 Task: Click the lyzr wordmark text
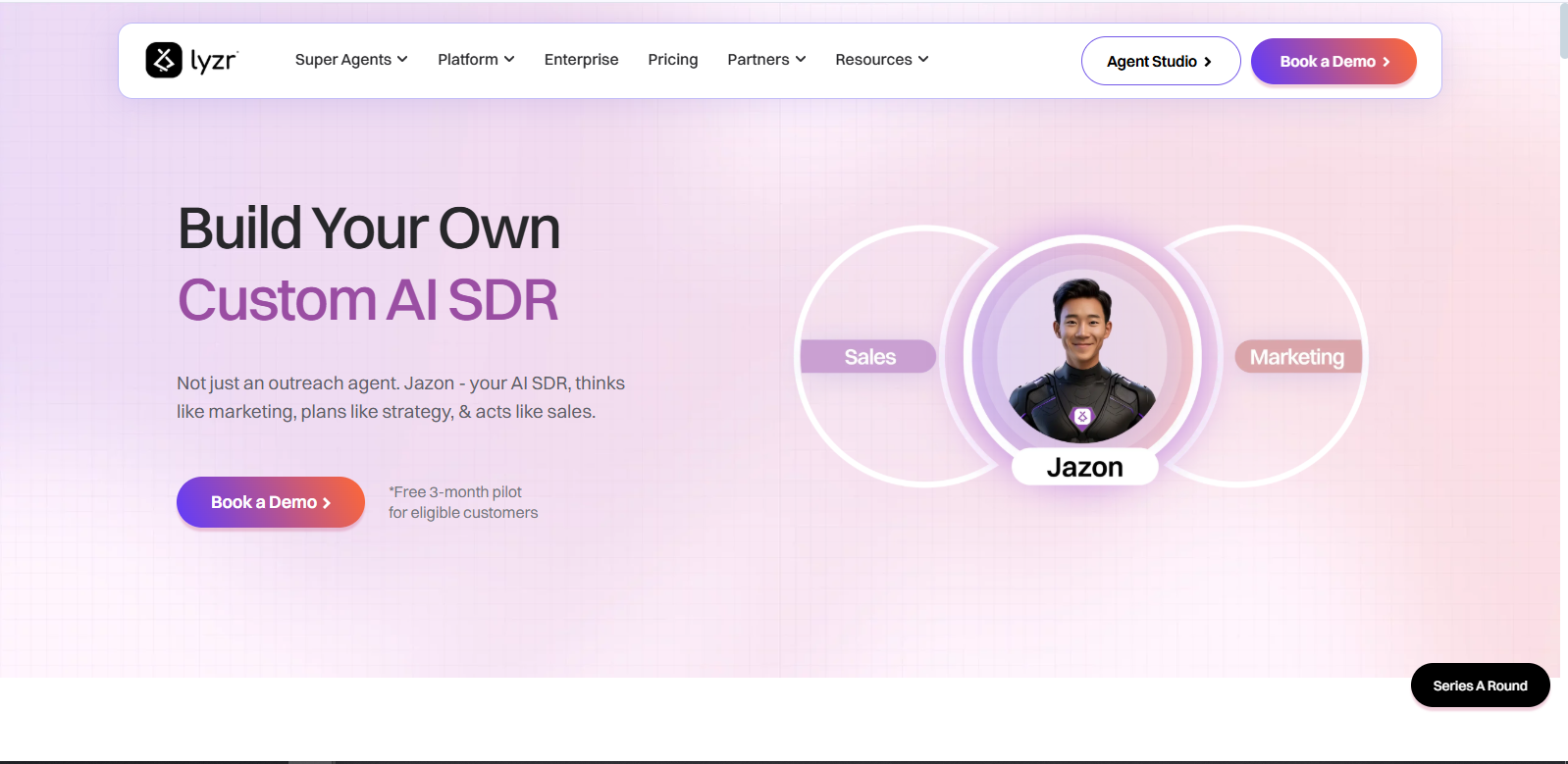tap(214, 61)
